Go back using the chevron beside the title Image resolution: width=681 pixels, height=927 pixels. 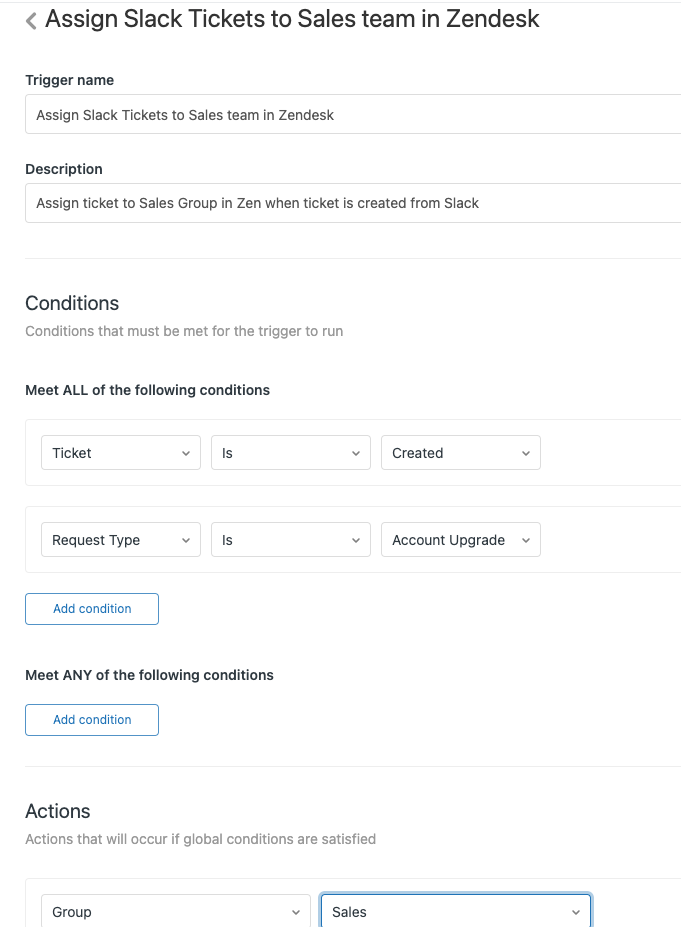point(31,21)
